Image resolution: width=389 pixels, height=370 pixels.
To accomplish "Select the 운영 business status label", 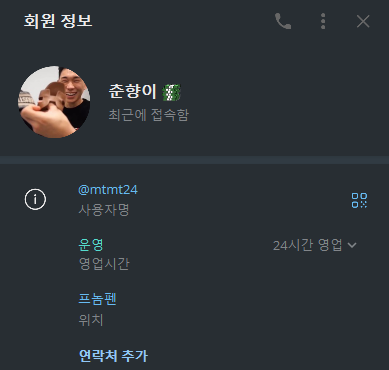I will click(x=91, y=245).
